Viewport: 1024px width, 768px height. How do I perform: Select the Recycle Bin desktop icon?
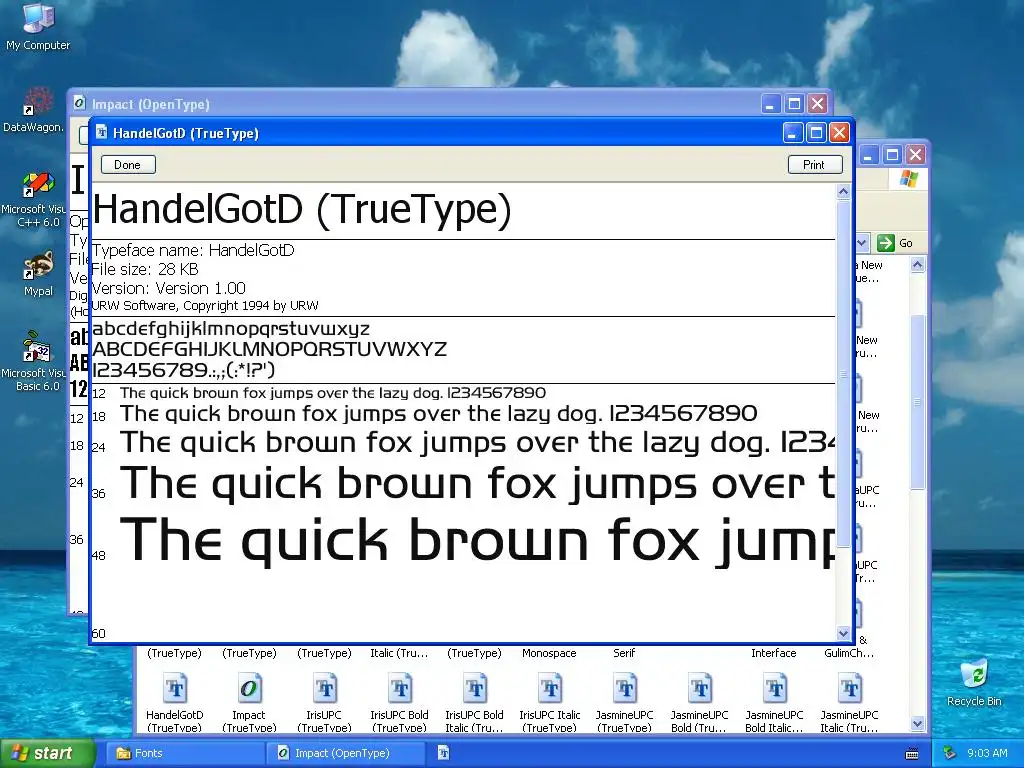click(974, 682)
